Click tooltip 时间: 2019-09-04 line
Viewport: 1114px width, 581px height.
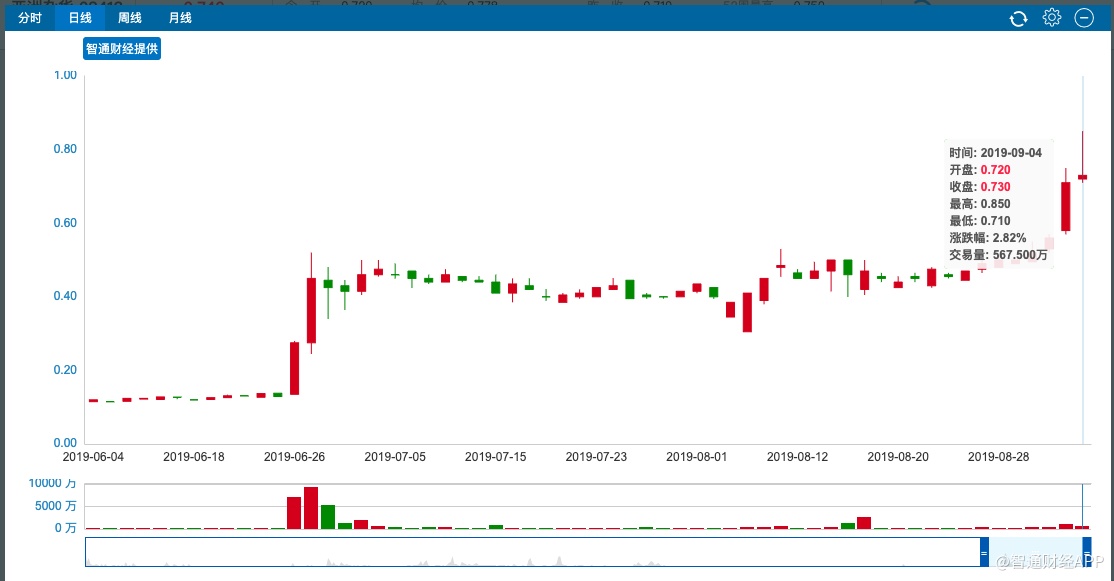click(995, 153)
